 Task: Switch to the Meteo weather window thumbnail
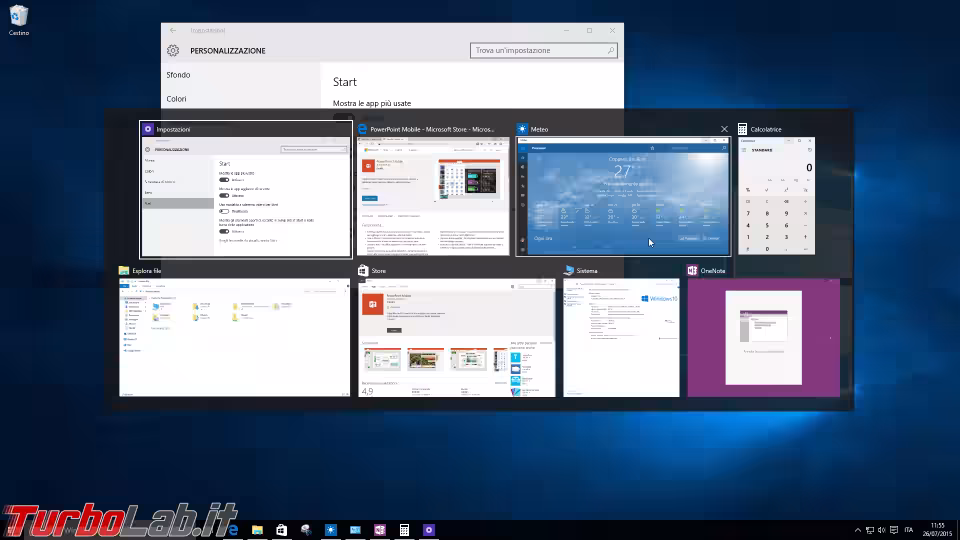click(623, 196)
